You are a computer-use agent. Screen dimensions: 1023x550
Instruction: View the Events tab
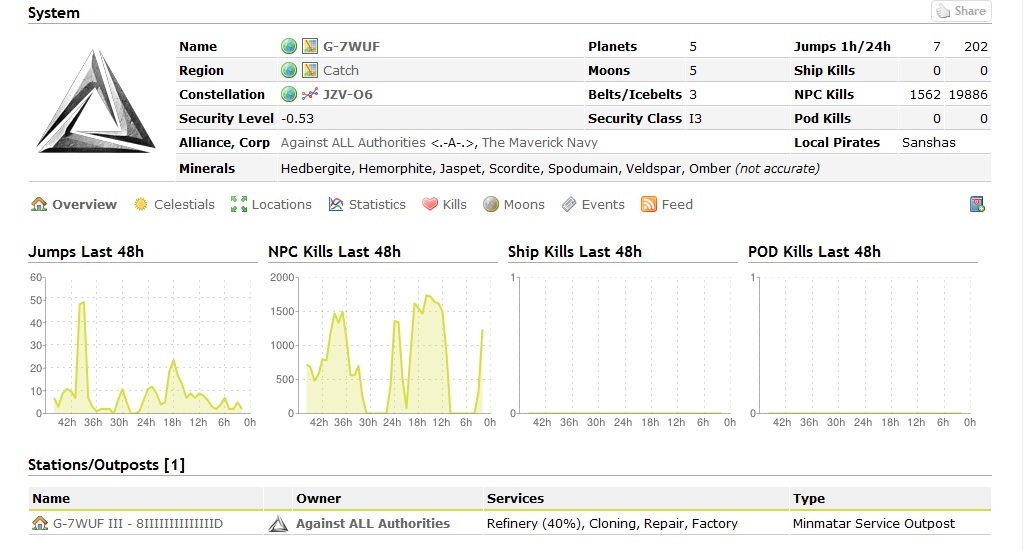click(593, 204)
